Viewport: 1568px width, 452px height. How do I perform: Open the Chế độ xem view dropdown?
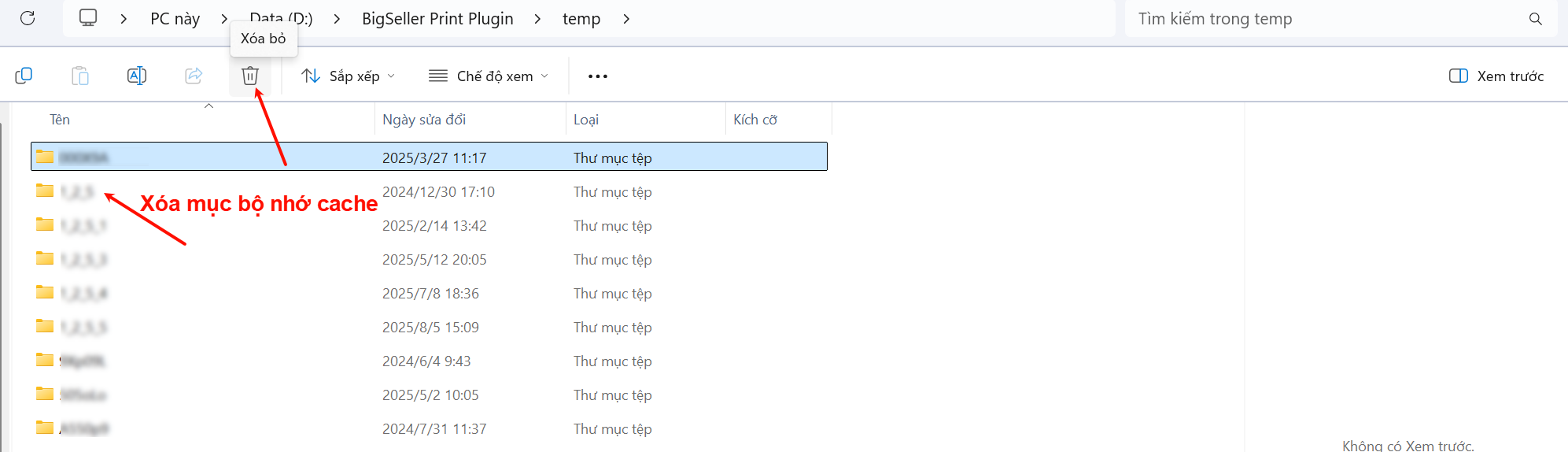tap(488, 76)
